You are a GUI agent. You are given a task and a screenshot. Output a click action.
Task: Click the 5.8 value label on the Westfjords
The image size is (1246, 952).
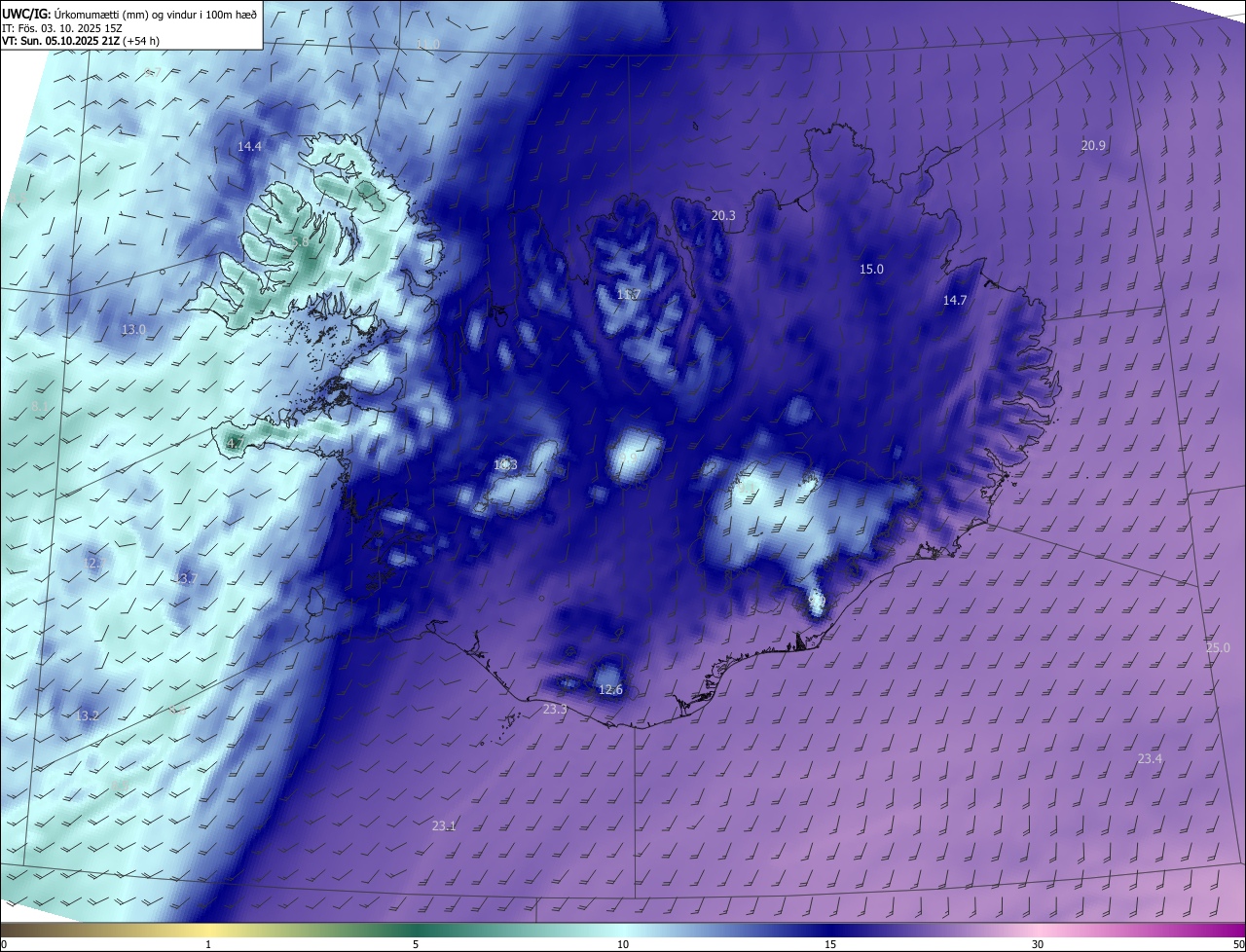[x=300, y=241]
